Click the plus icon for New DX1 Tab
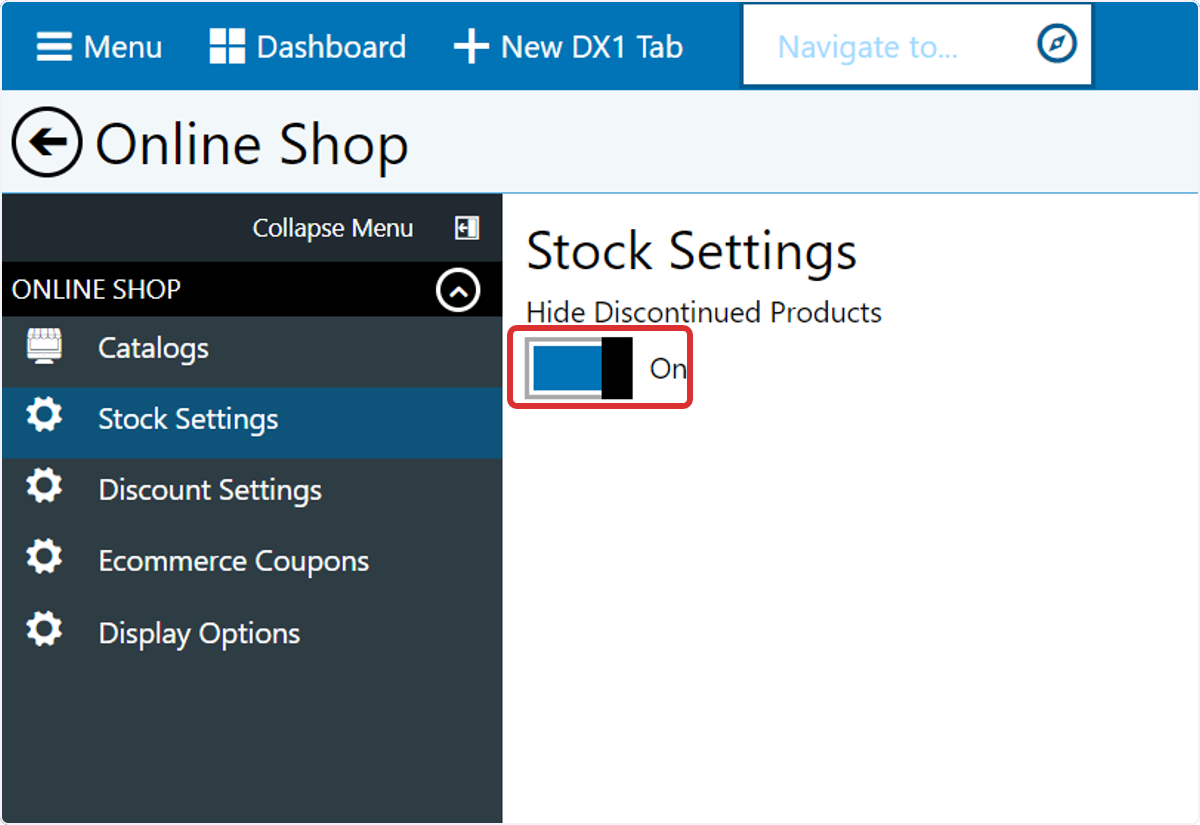The width and height of the screenshot is (1200, 825). (471, 47)
